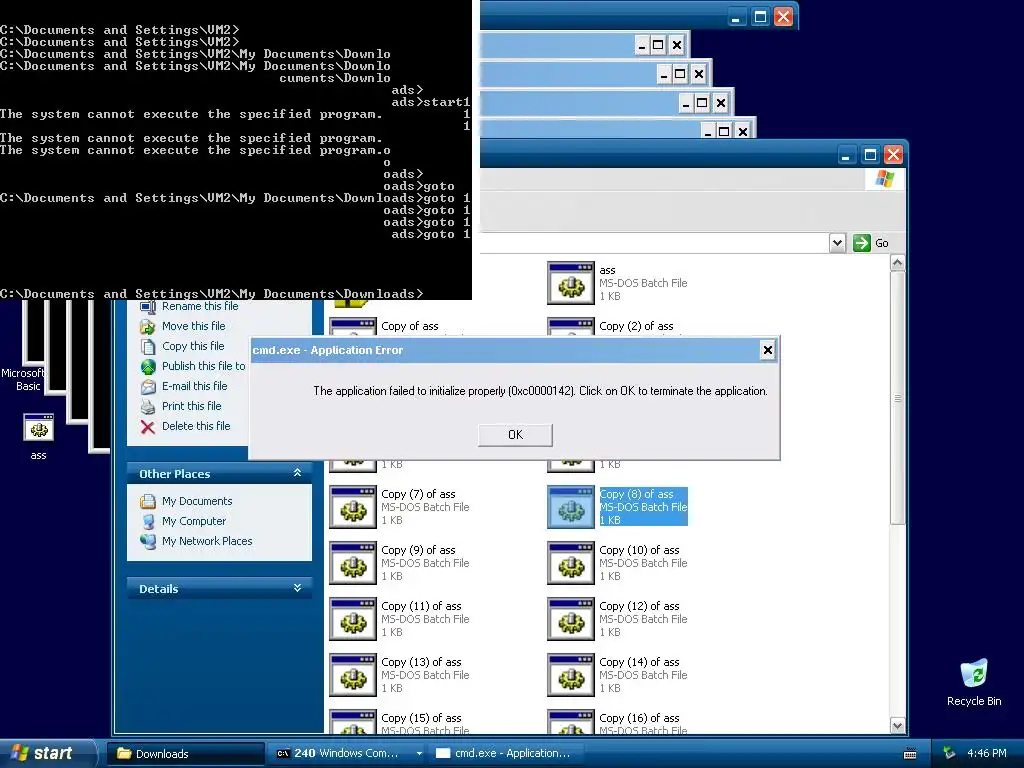
Task: Close the cmd.exe Application Error dialog
Action: coord(767,351)
